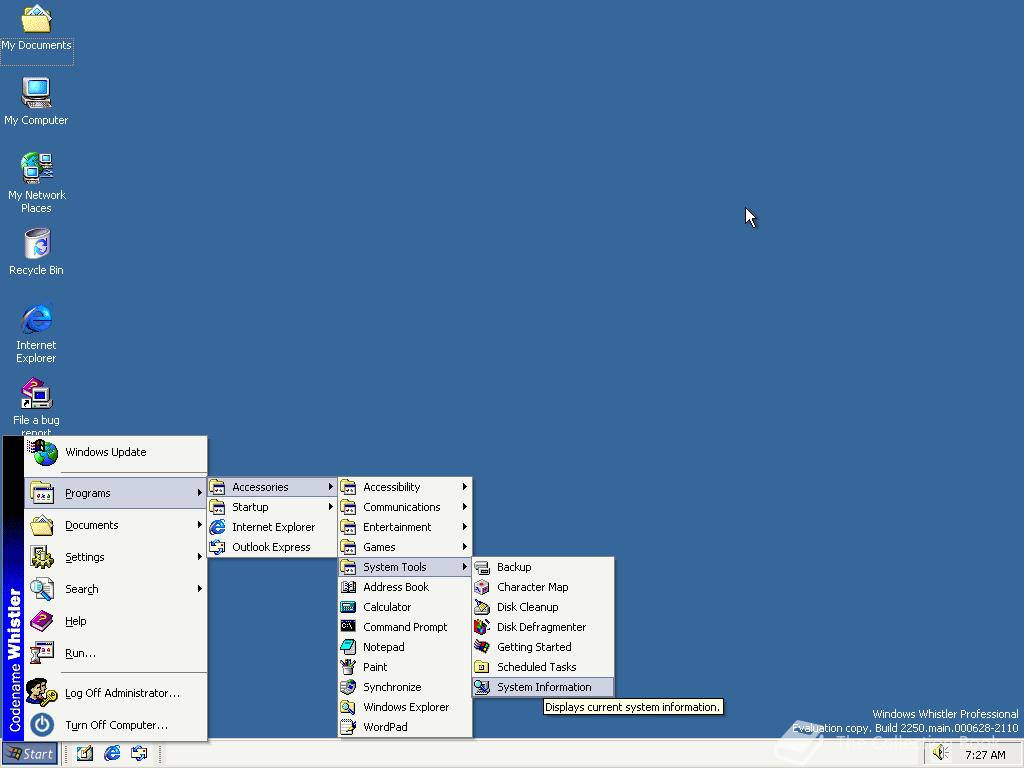This screenshot has width=1024, height=768.
Task: Click the 7:27 AM system clock
Action: (x=985, y=755)
